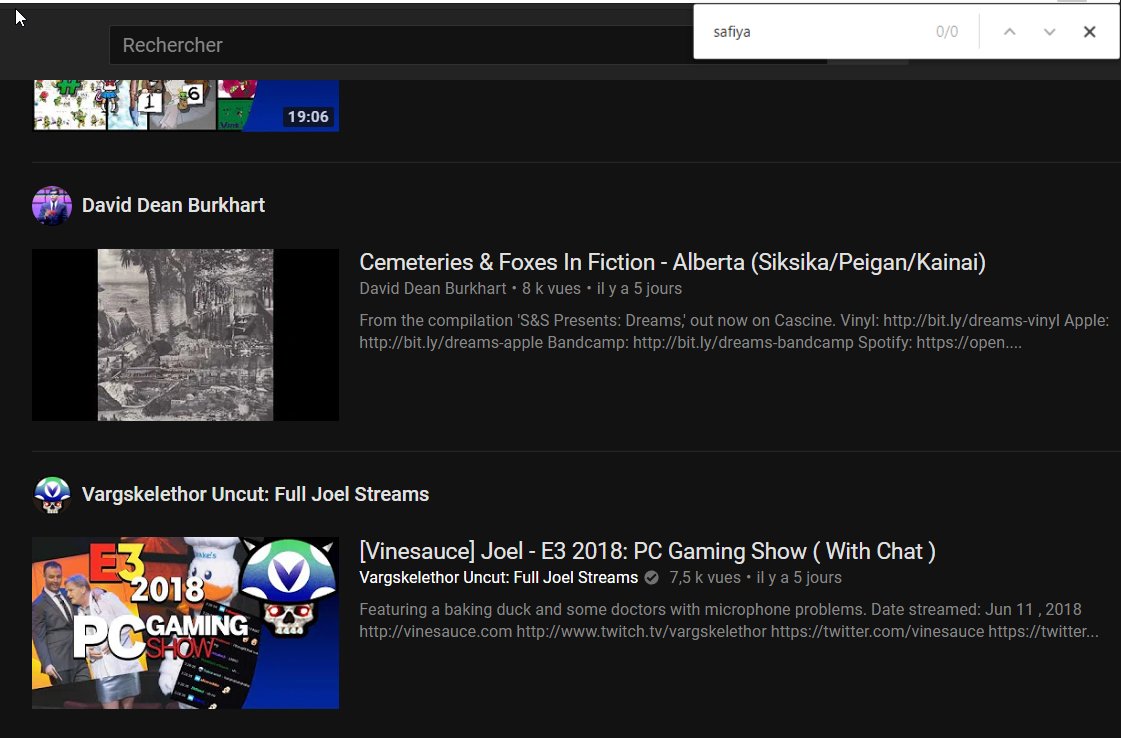1121x738 pixels.
Task: Go to next find result arrow
Action: click(x=1050, y=31)
